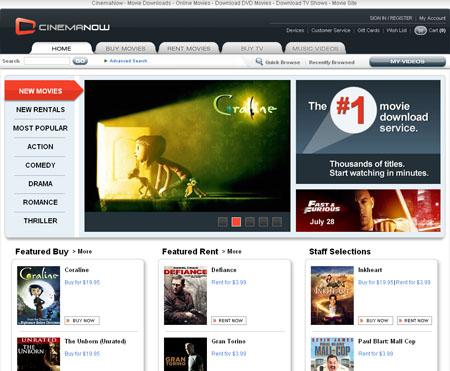Click inside the Search text field

click(x=47, y=61)
